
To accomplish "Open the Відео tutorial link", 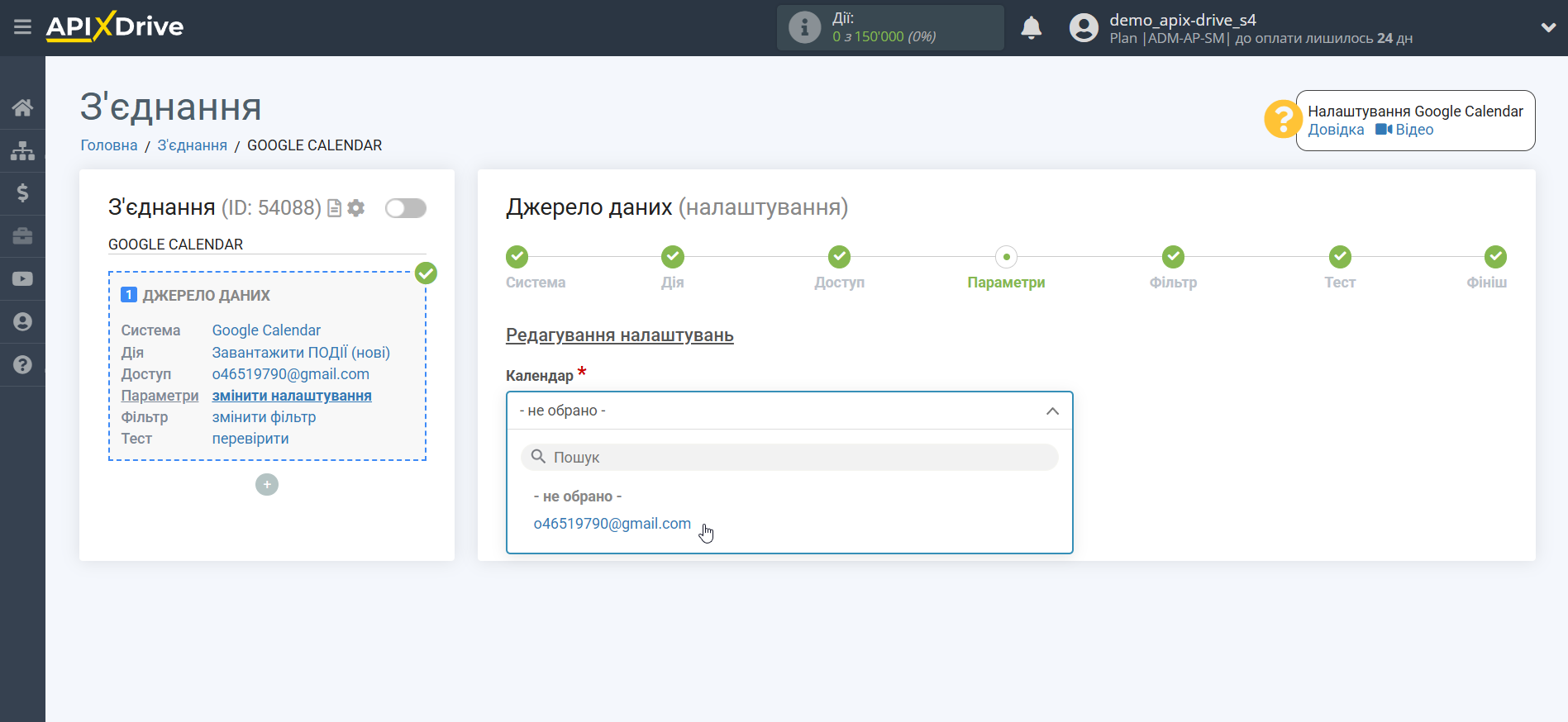I will pos(1404,130).
